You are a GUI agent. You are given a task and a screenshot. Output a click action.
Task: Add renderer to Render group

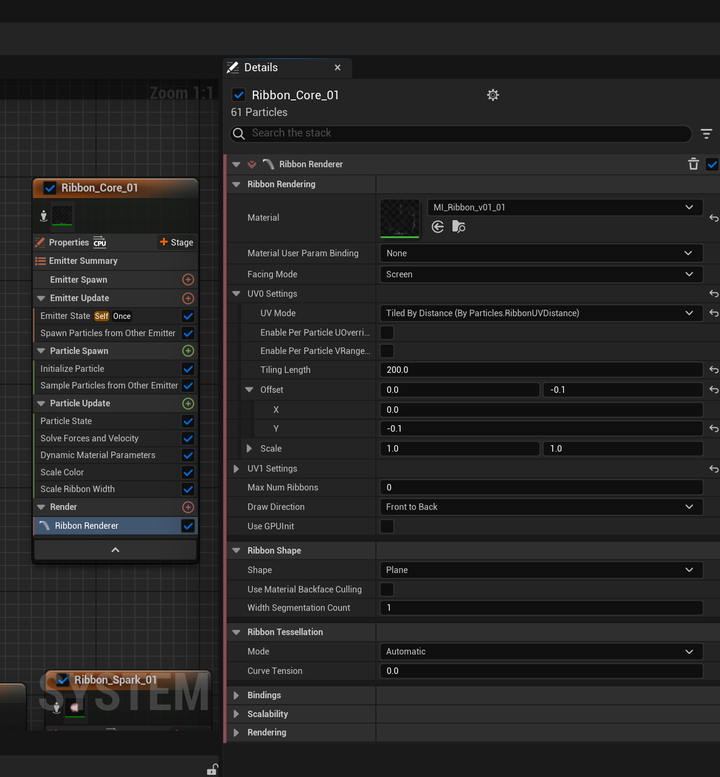point(188,507)
